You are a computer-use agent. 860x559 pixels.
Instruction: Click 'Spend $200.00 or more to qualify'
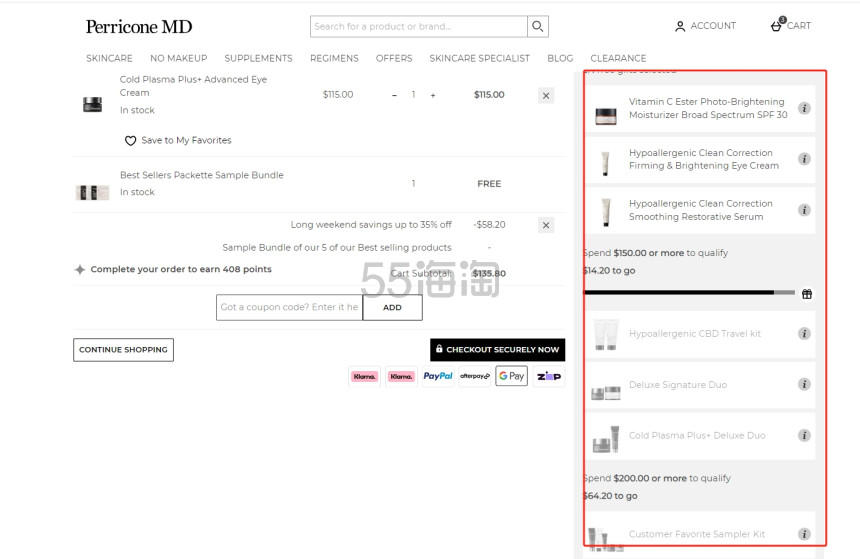(x=657, y=478)
